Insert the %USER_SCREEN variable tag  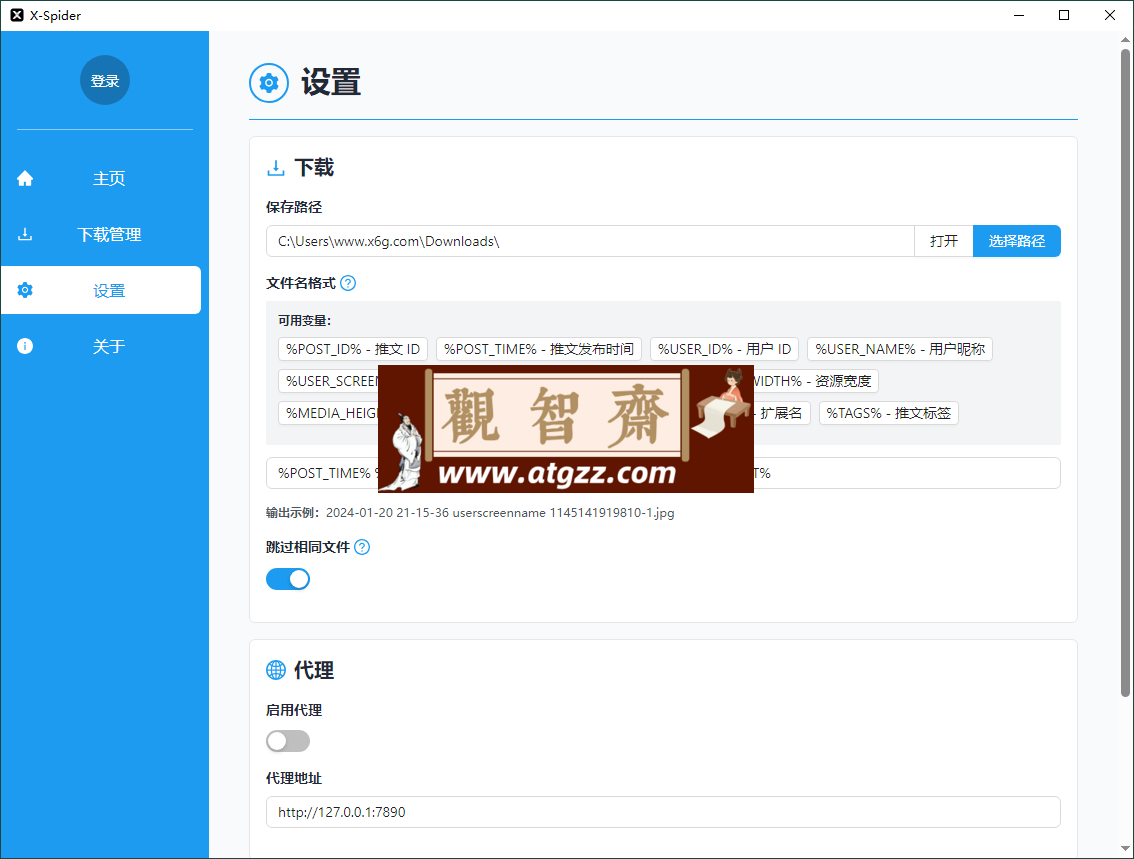[x=328, y=381]
